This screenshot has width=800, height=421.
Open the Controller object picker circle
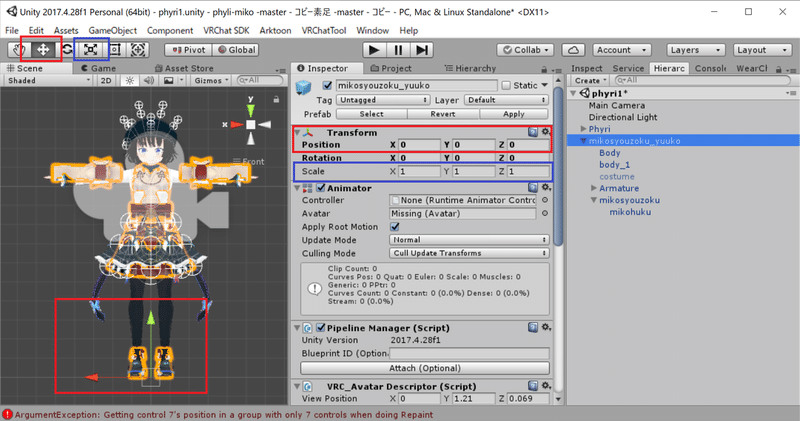click(545, 200)
